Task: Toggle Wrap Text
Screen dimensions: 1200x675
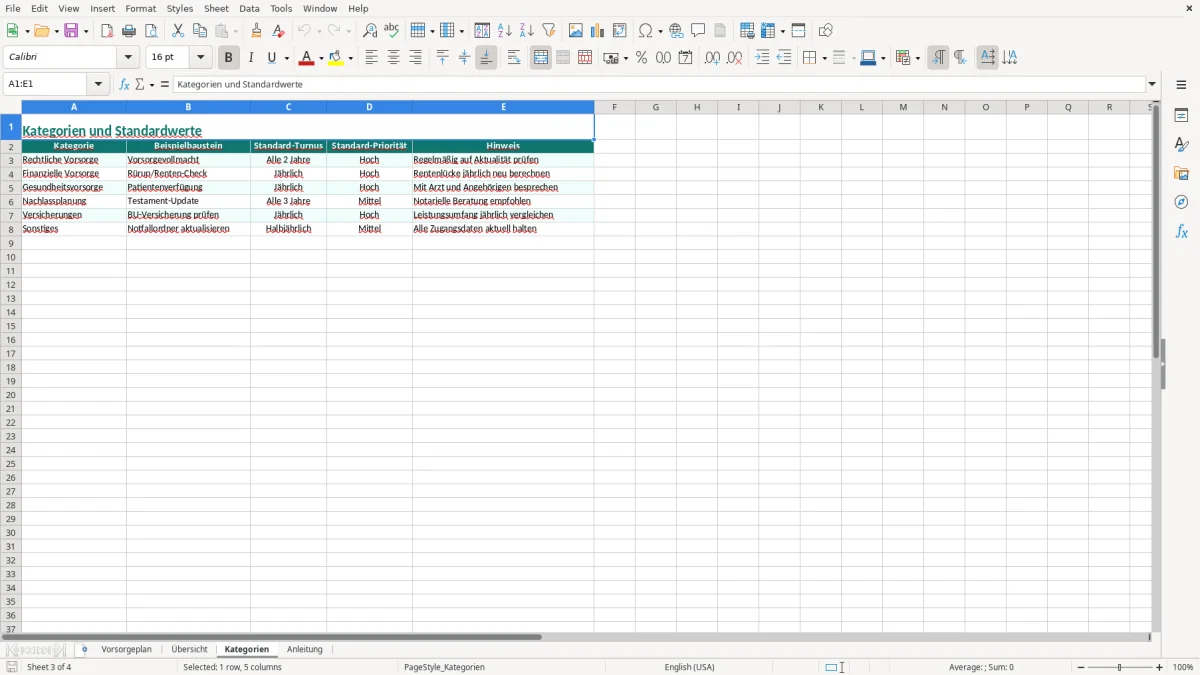Action: tap(514, 58)
